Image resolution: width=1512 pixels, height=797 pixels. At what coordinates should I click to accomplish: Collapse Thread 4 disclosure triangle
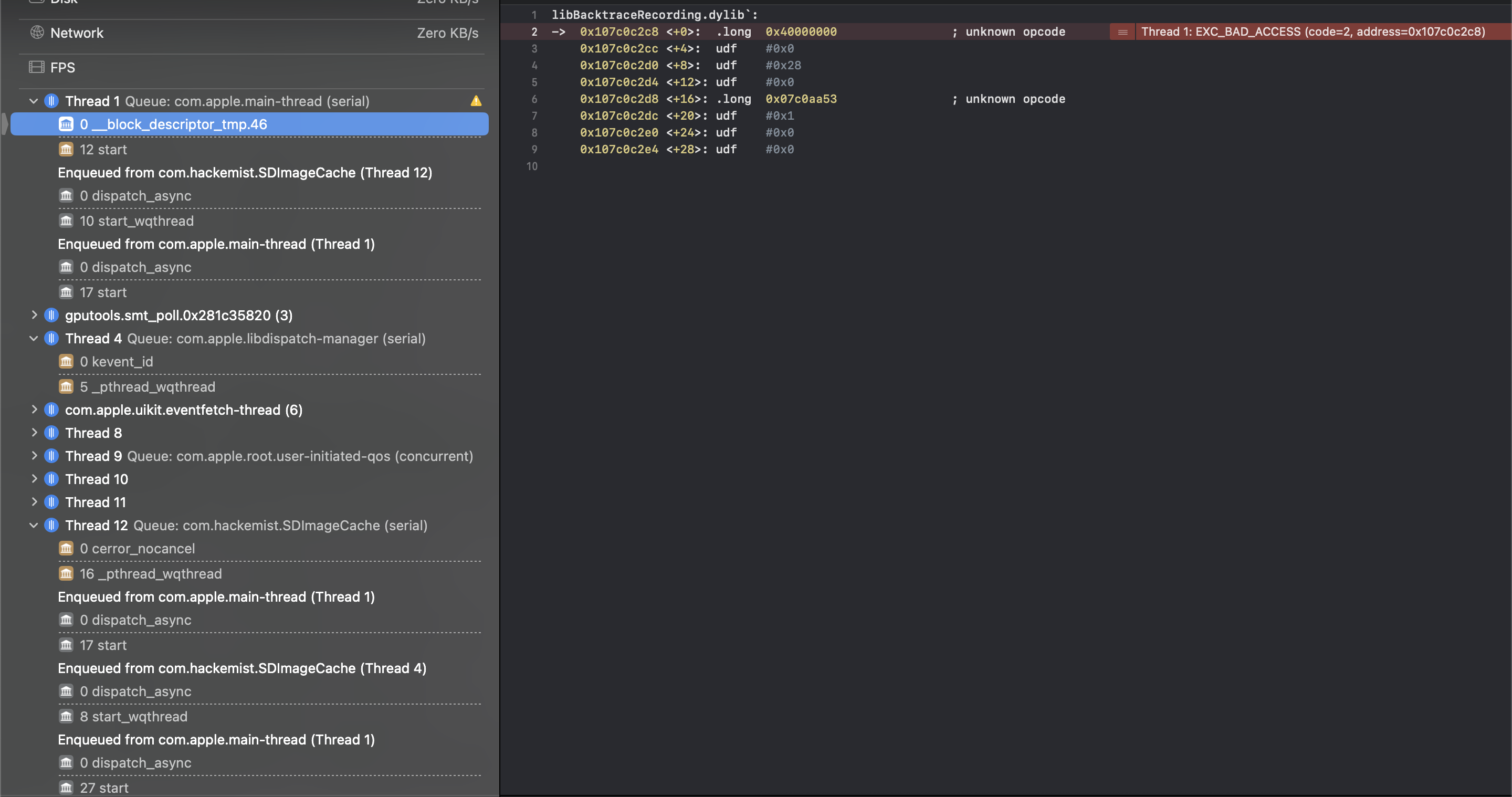click(34, 339)
